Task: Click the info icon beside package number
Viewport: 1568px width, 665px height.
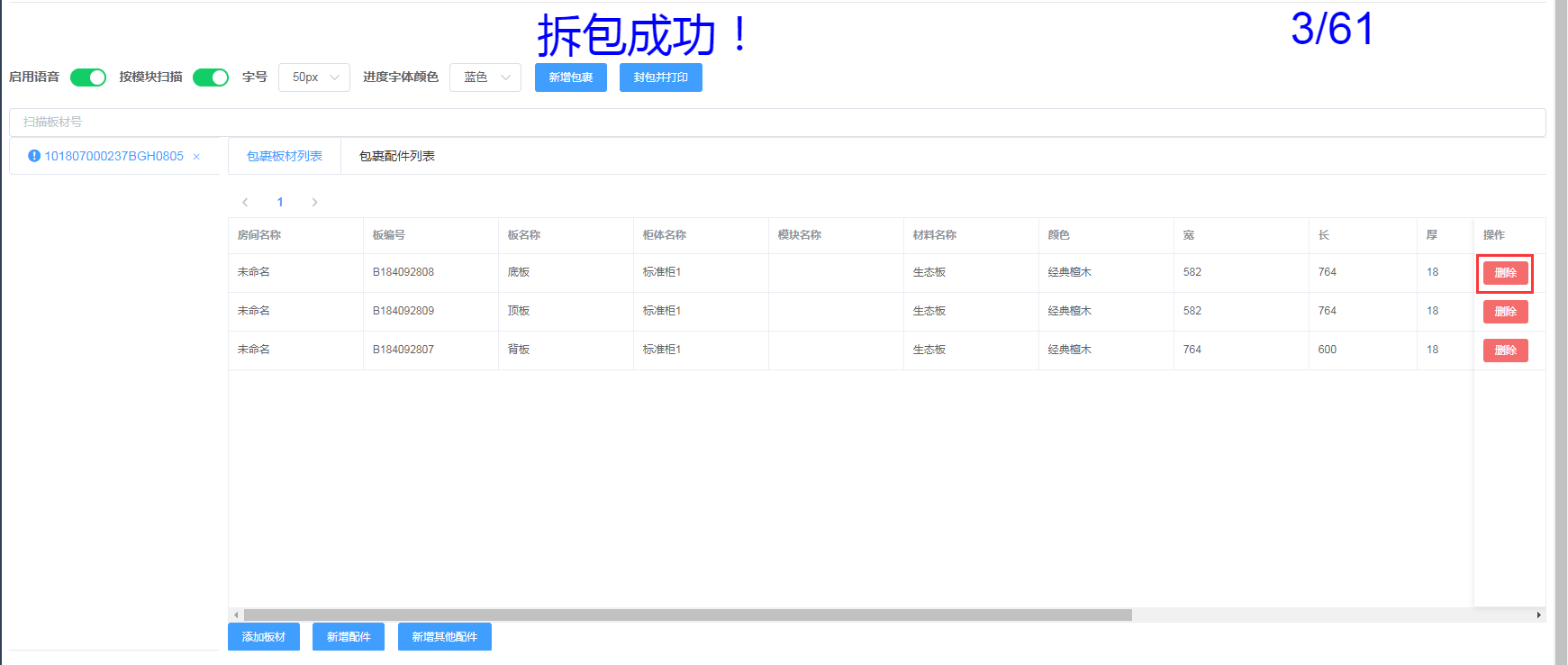Action: coord(34,156)
